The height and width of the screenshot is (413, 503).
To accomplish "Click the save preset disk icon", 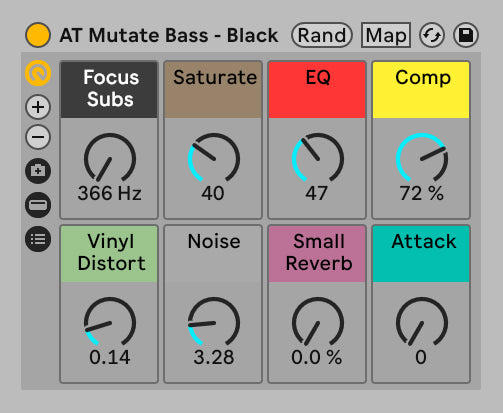I will point(466,35).
